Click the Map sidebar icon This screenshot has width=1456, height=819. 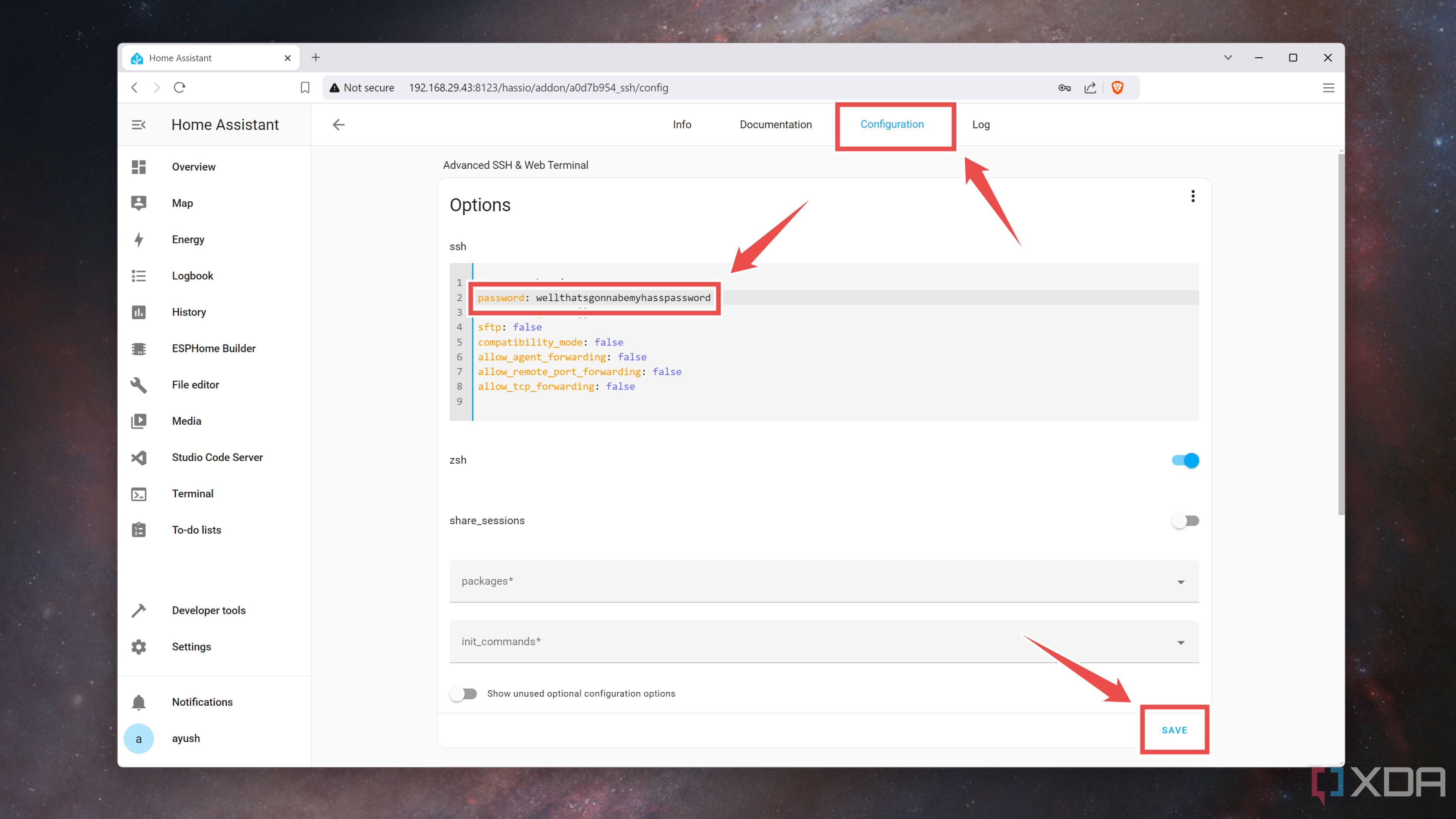140,202
